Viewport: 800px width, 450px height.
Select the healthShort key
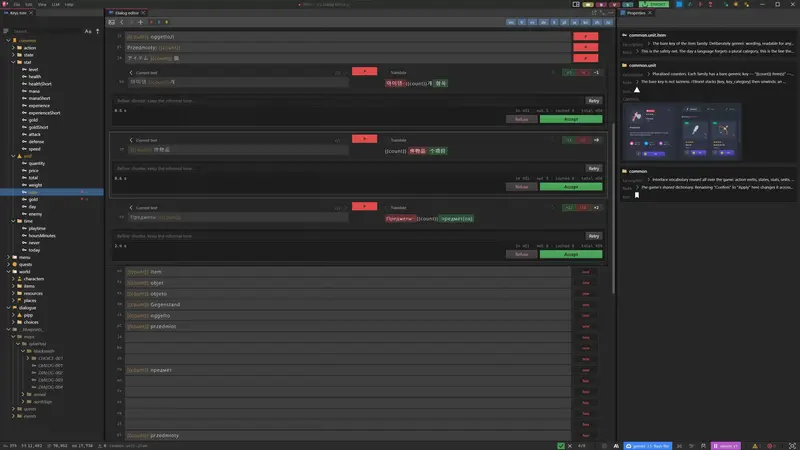click(40, 84)
